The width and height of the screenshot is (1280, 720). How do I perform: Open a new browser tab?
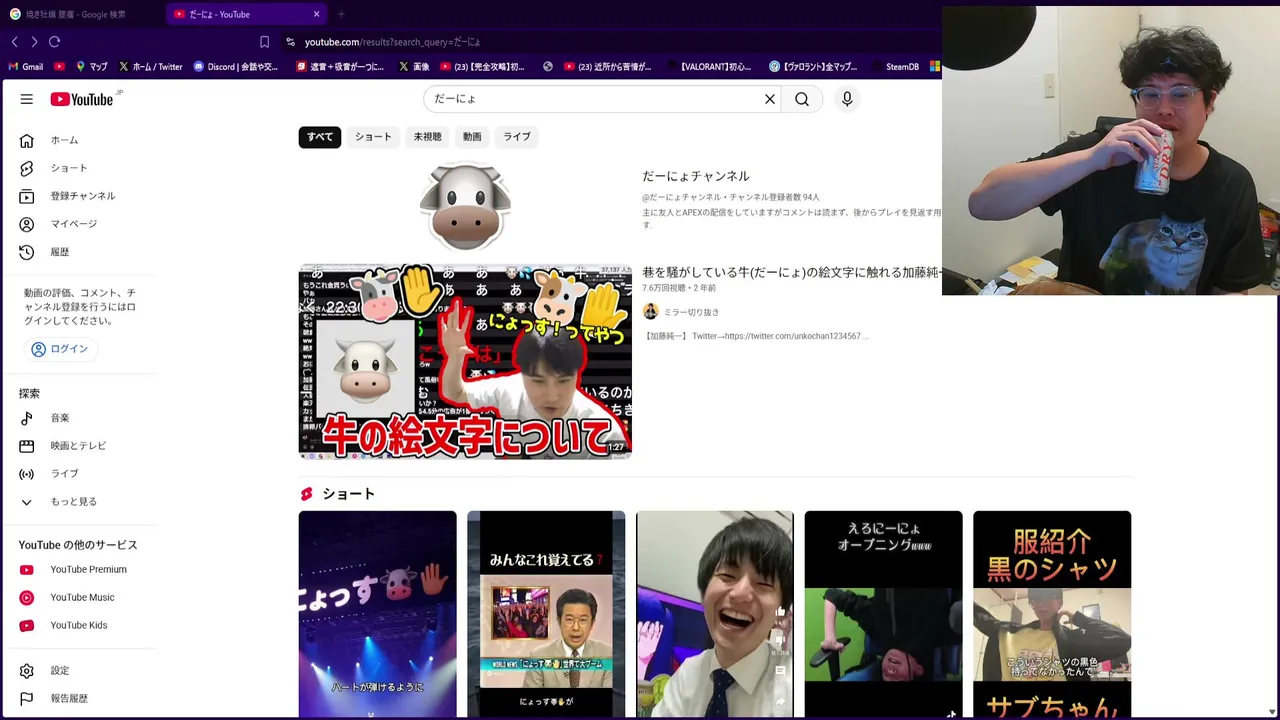tap(341, 14)
